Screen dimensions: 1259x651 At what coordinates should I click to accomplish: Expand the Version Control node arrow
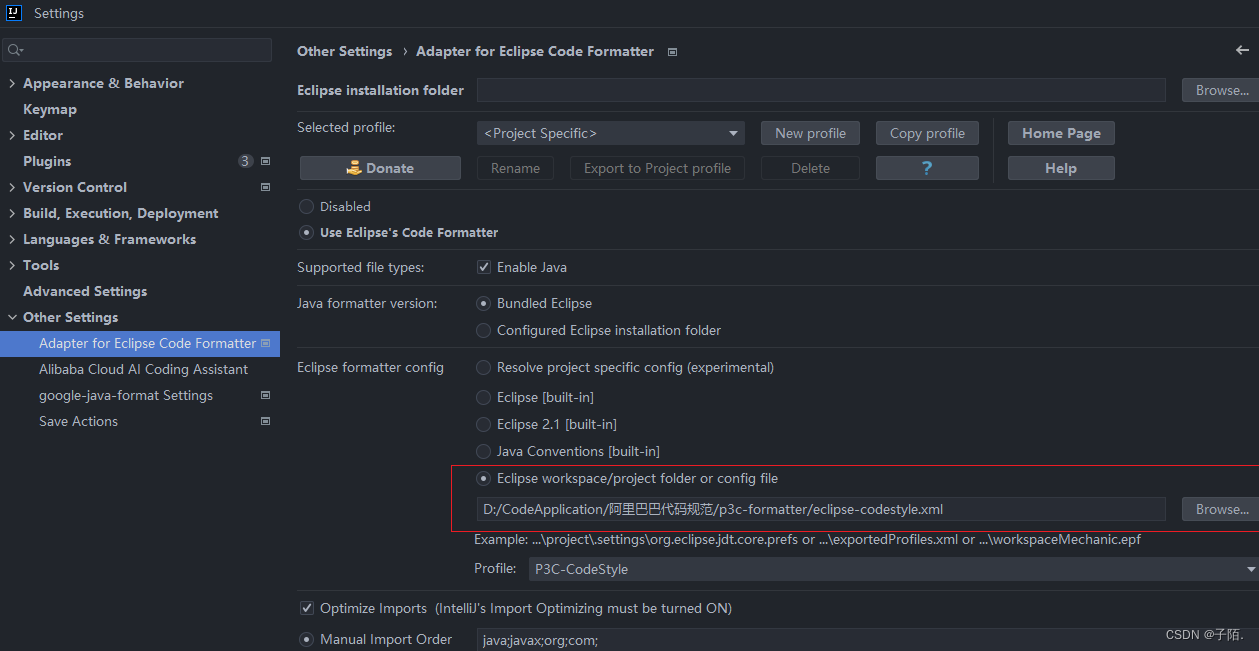point(11,187)
